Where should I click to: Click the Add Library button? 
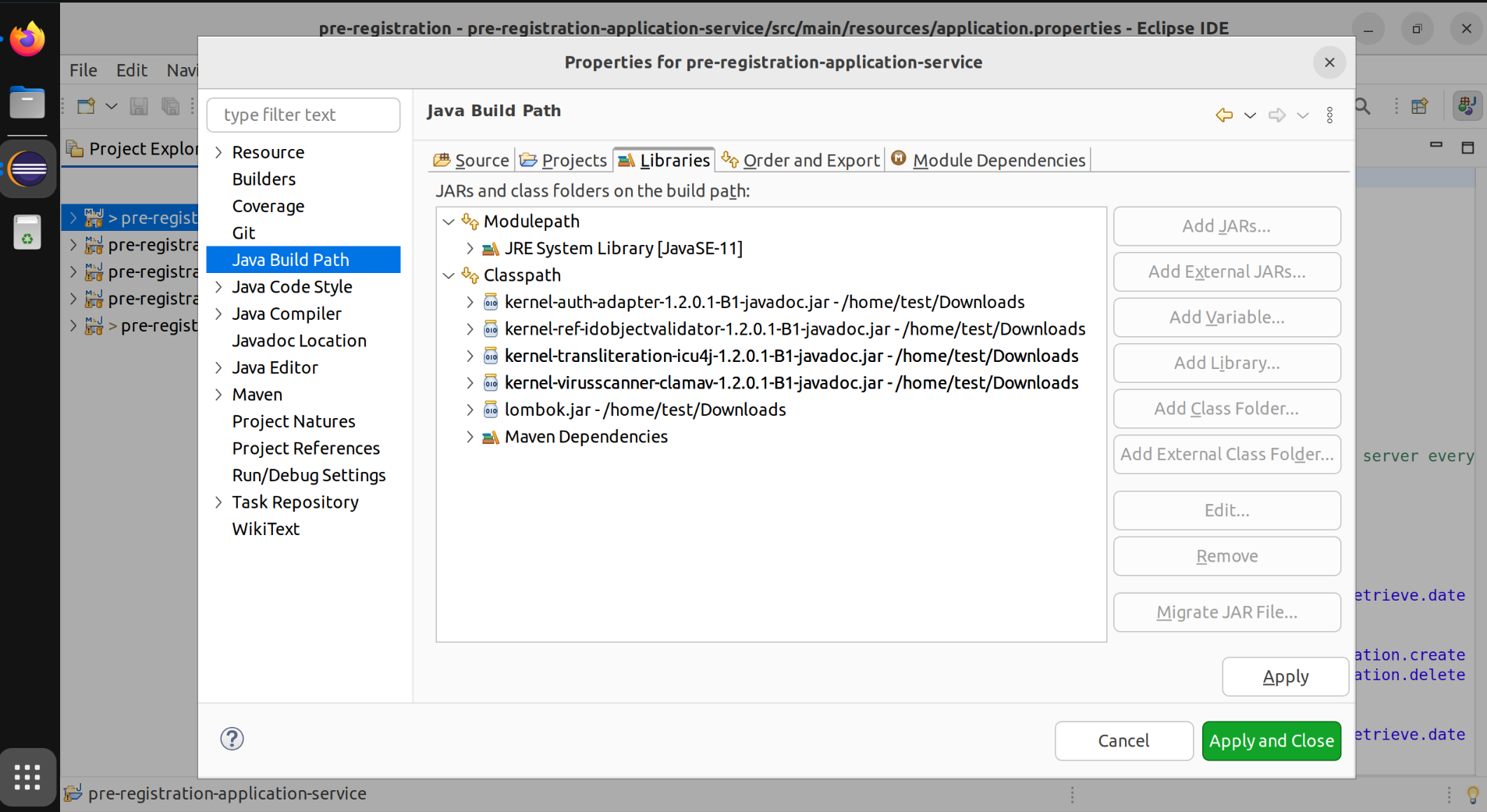pos(1226,363)
